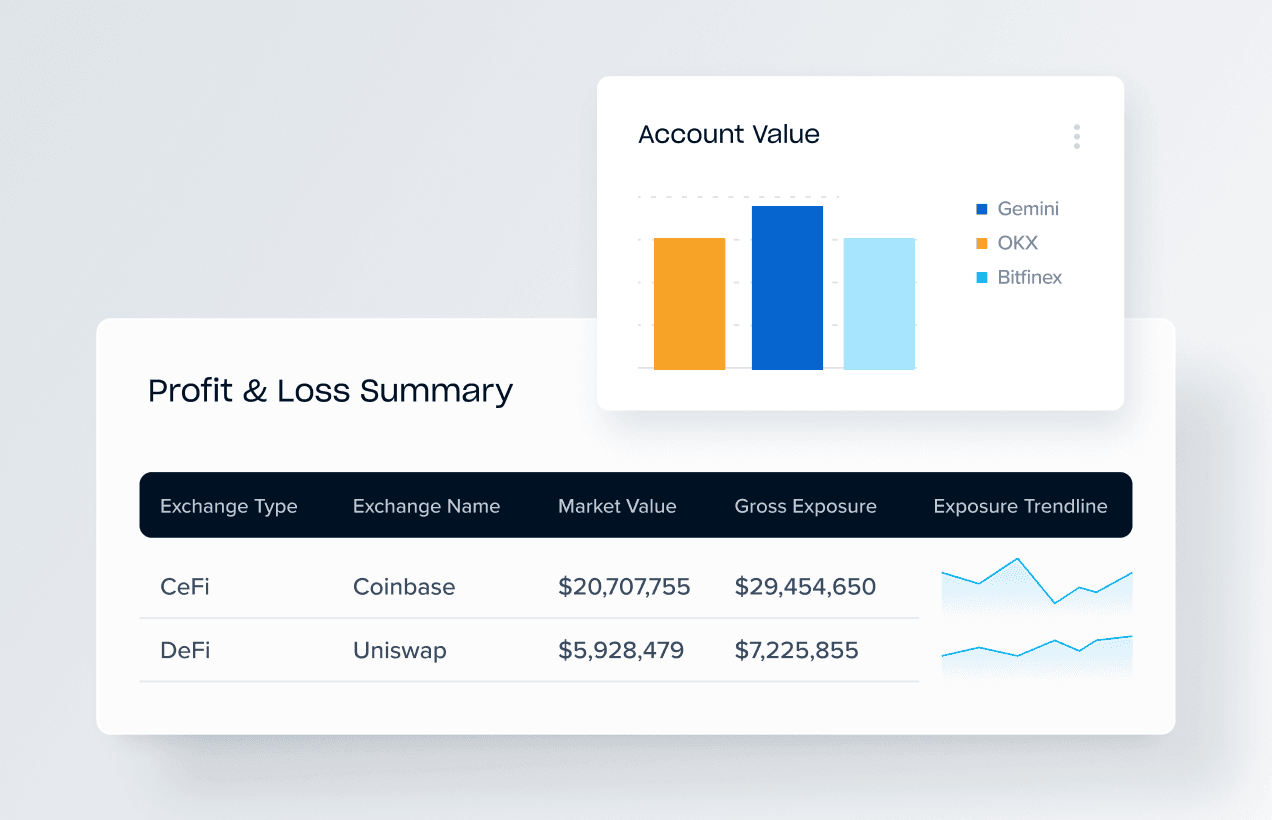Click the orange OKX legend swatch
The image size is (1272, 820).
coord(981,243)
